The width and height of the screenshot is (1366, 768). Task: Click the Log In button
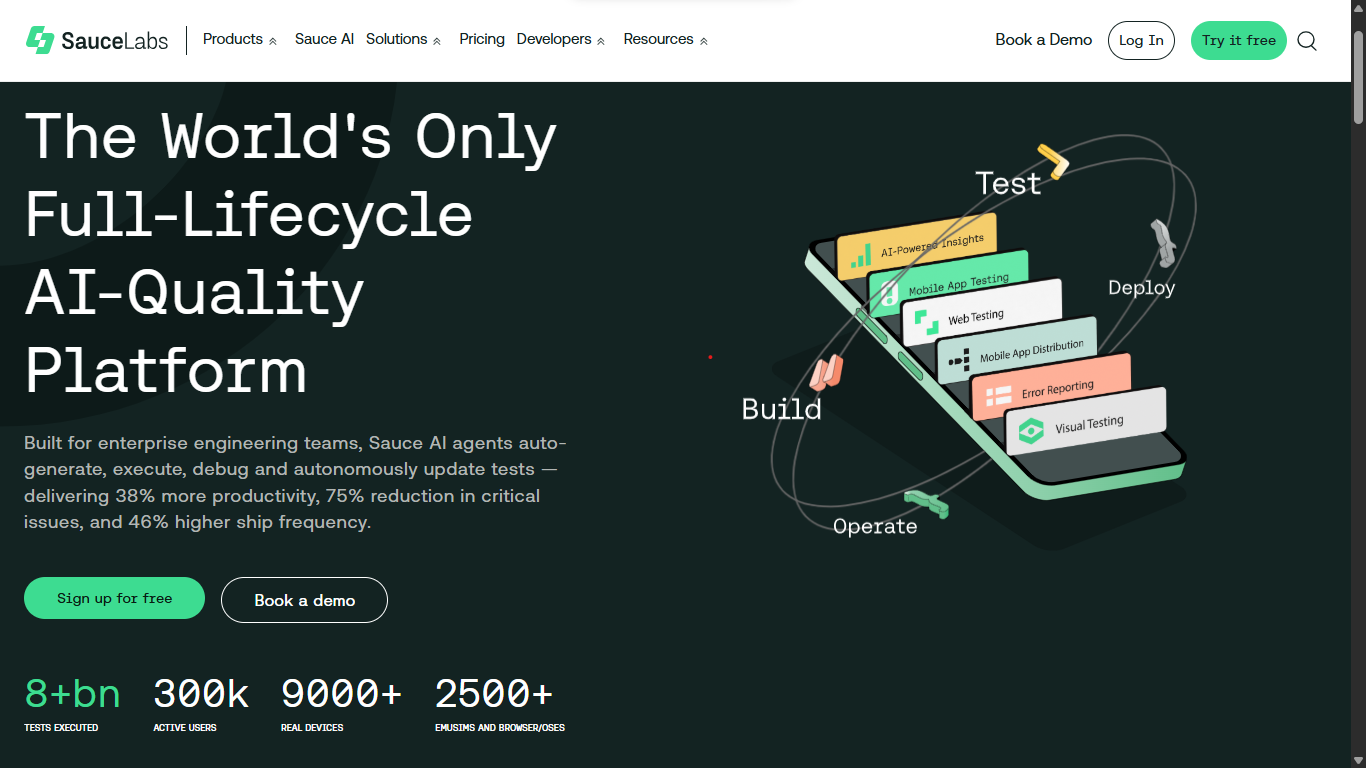pos(1141,41)
